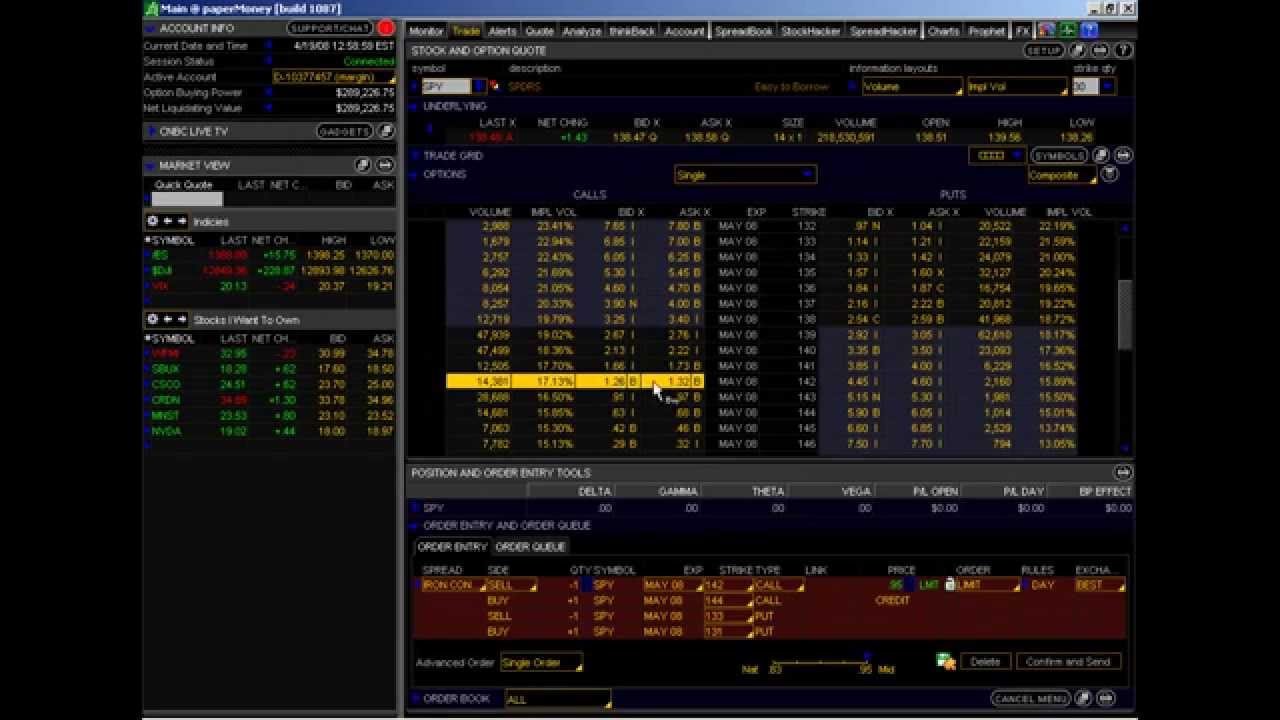Collapse Order Entry and Order Queue section

click(414, 525)
